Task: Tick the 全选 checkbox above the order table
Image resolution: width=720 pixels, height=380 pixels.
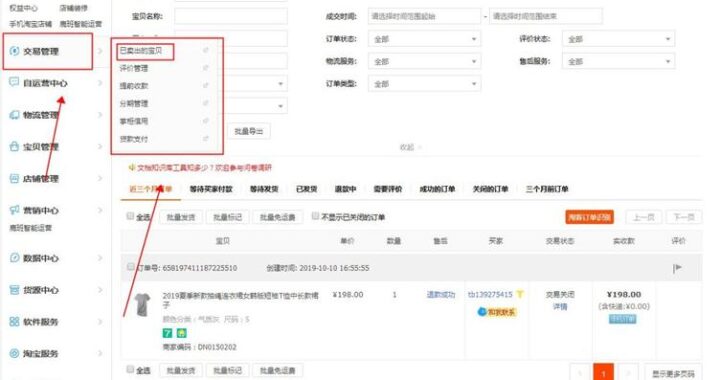Action: click(x=130, y=216)
